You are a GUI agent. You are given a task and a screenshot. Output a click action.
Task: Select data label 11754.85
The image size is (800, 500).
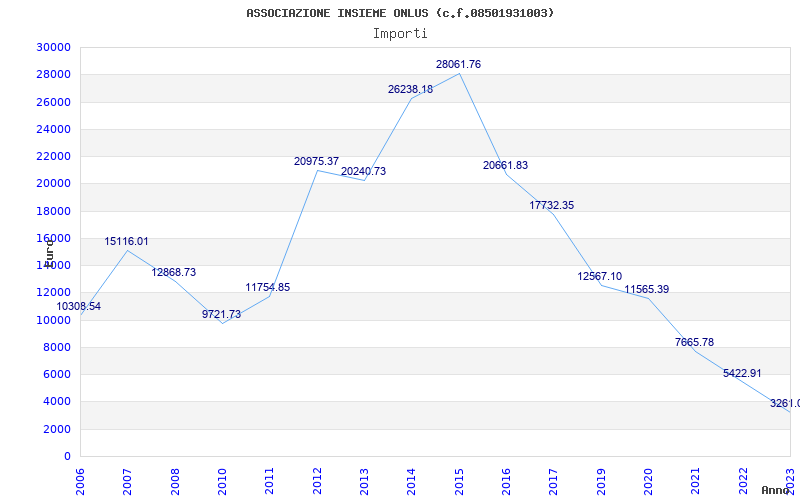pyautogui.click(x=268, y=287)
